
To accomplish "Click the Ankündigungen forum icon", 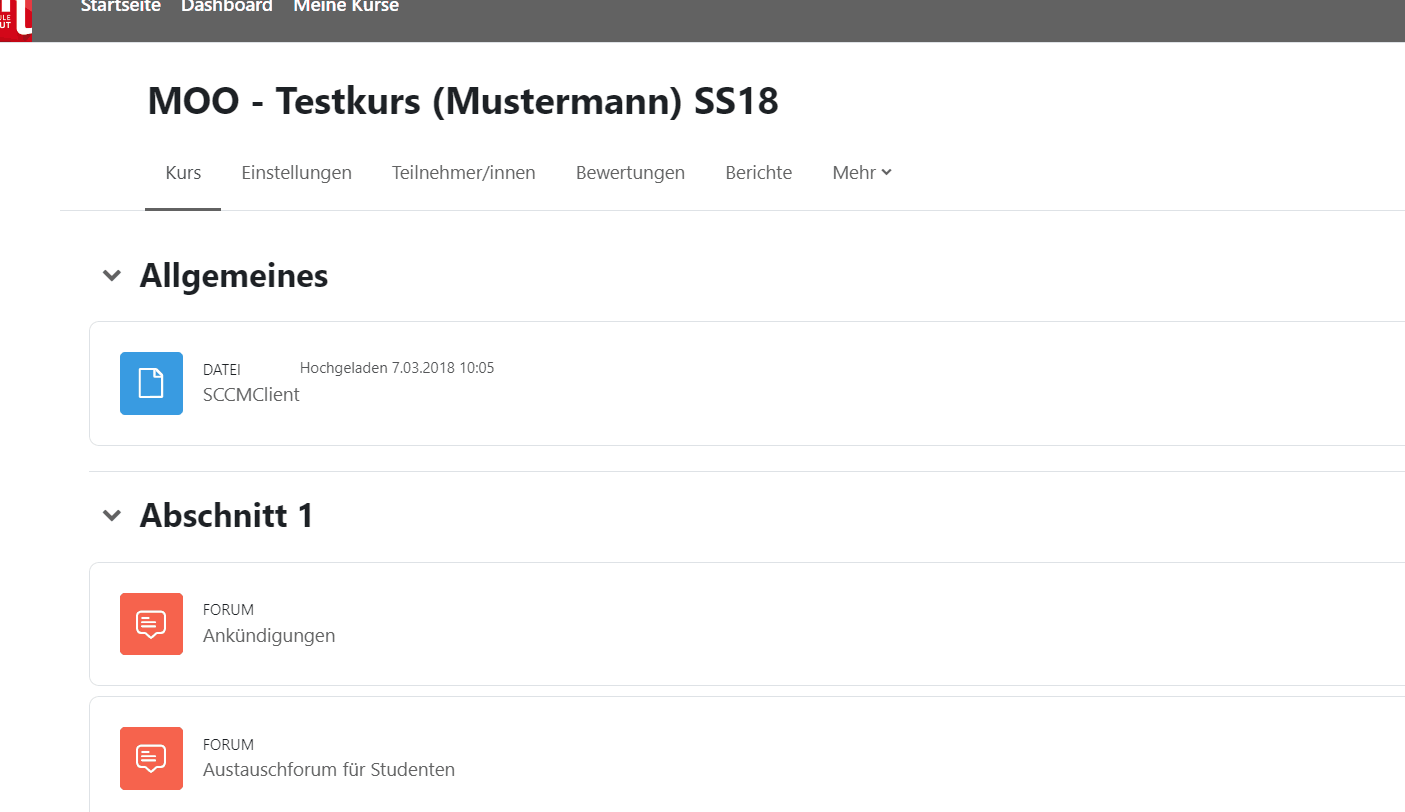I will click(x=151, y=623).
